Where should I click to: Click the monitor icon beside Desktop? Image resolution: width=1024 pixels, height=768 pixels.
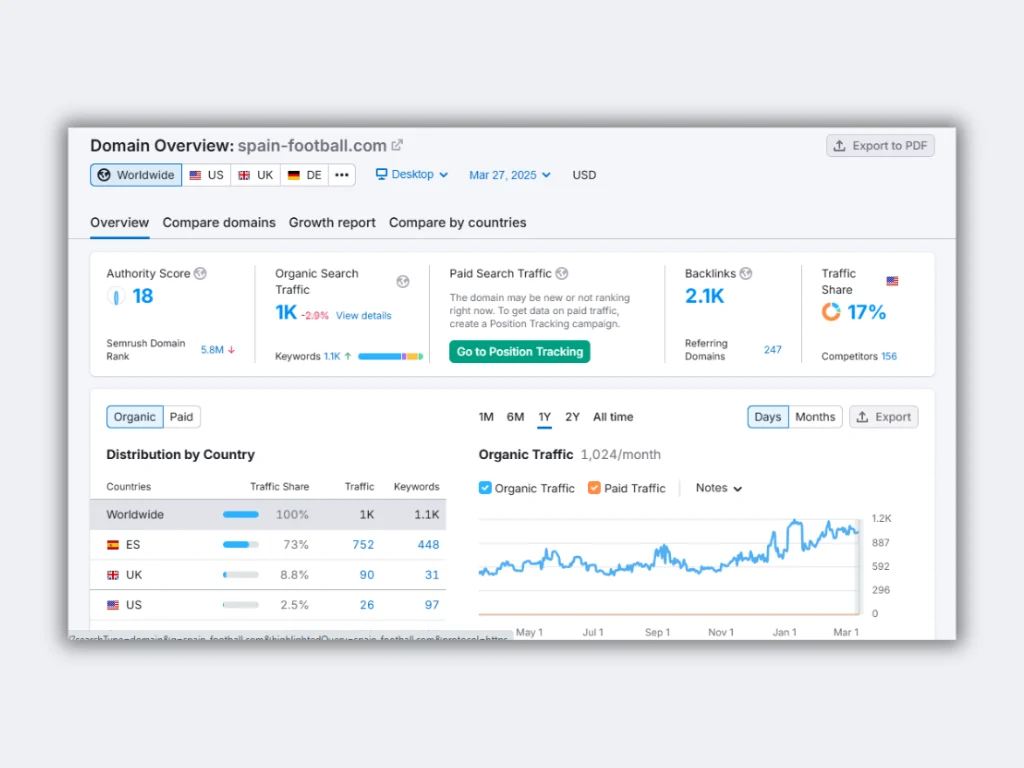coord(381,174)
